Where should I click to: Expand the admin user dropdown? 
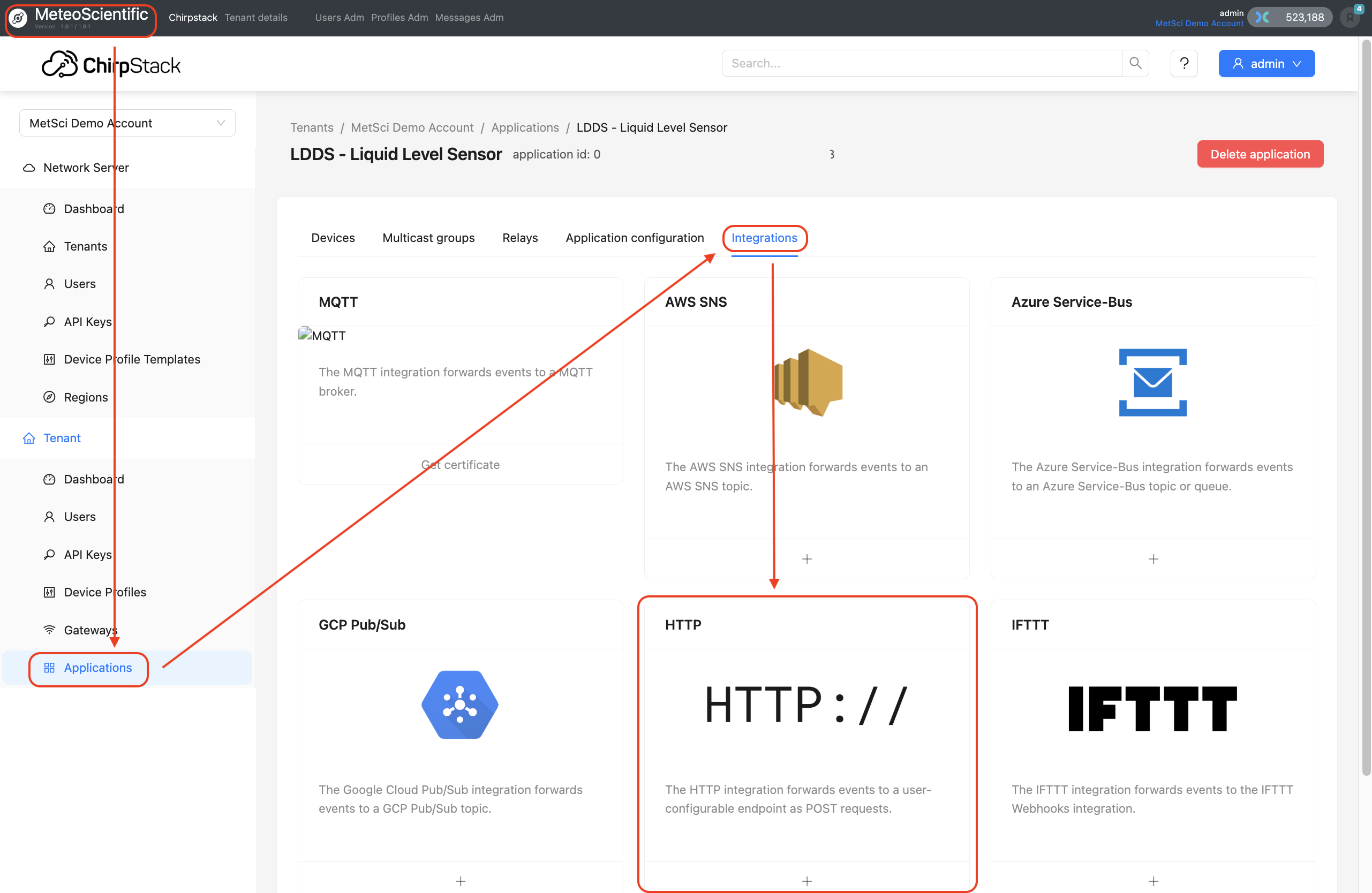click(x=1267, y=63)
